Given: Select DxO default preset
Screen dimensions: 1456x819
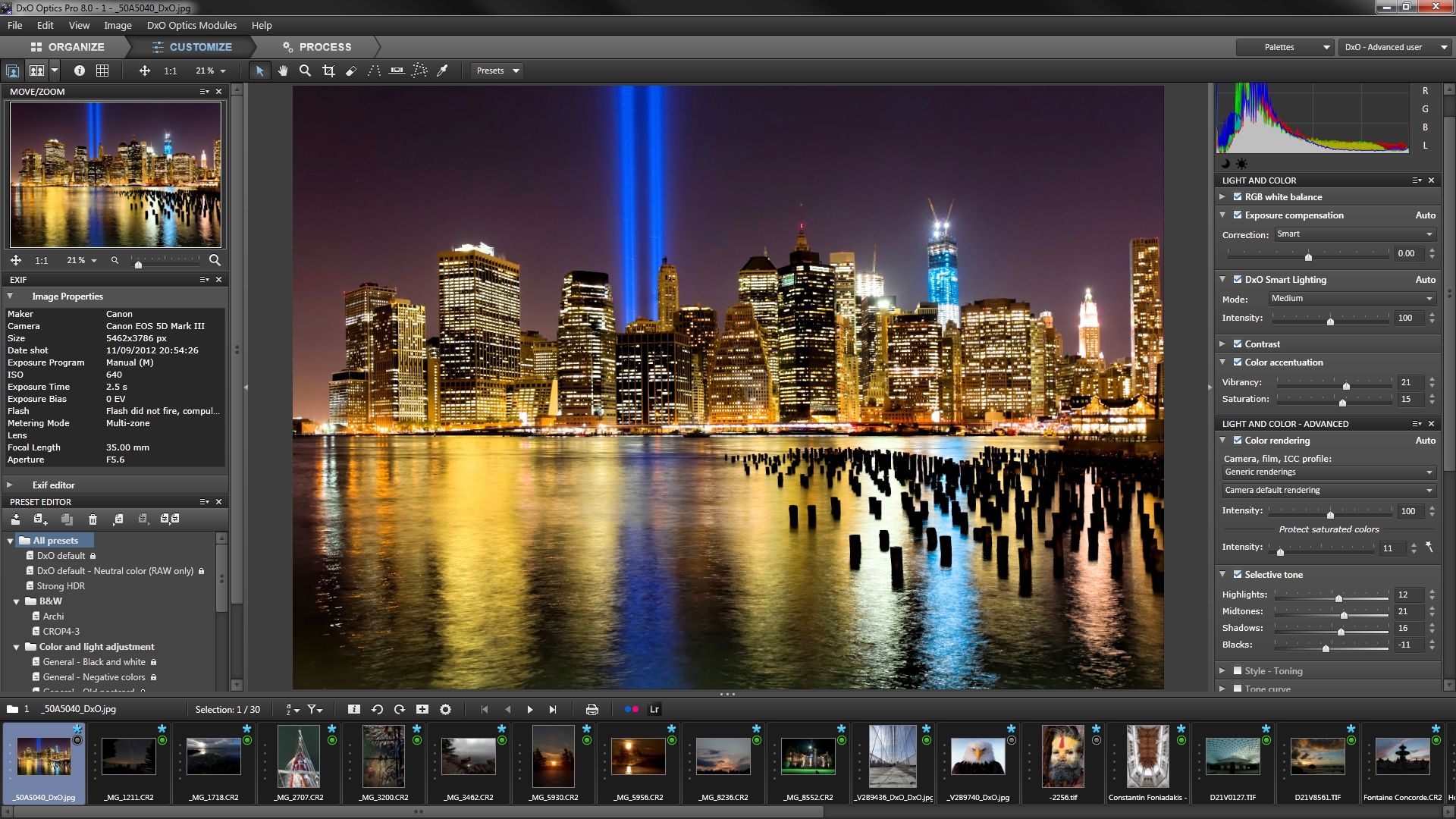Looking at the screenshot, I should 61,556.
